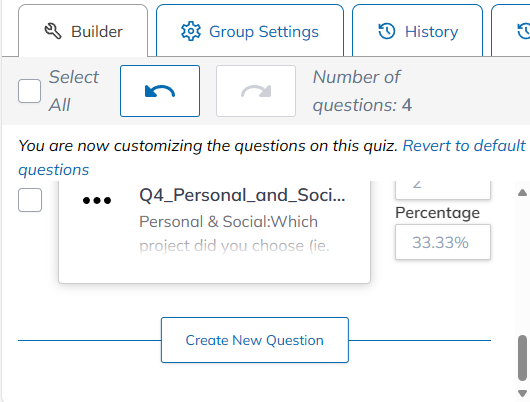The height and width of the screenshot is (402, 530).
Task: Switch to the Group Settings tab
Action: tap(250, 31)
